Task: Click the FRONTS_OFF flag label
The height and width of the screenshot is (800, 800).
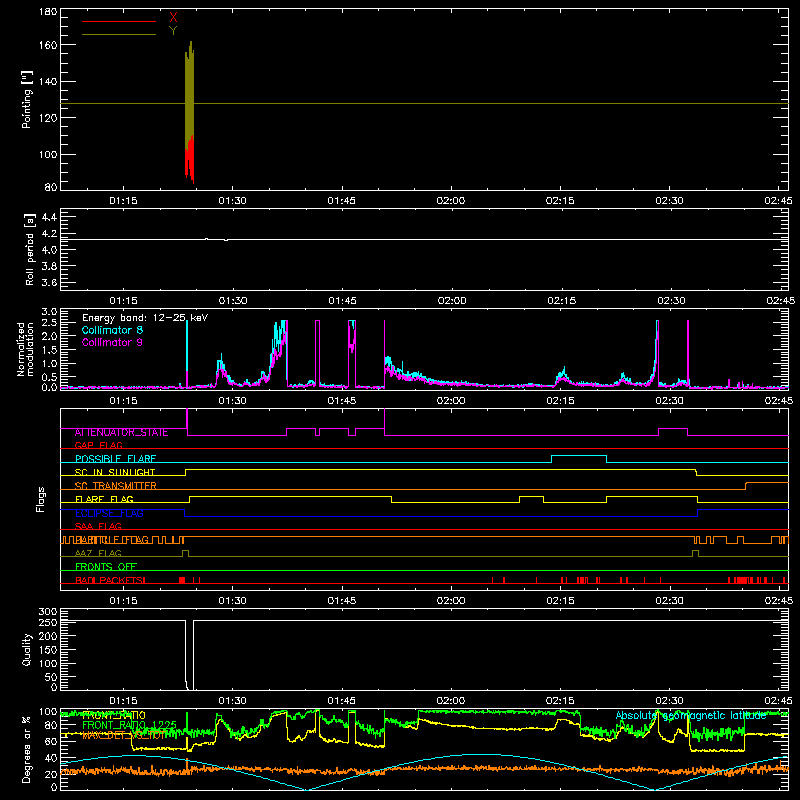Action: pyautogui.click(x=106, y=567)
